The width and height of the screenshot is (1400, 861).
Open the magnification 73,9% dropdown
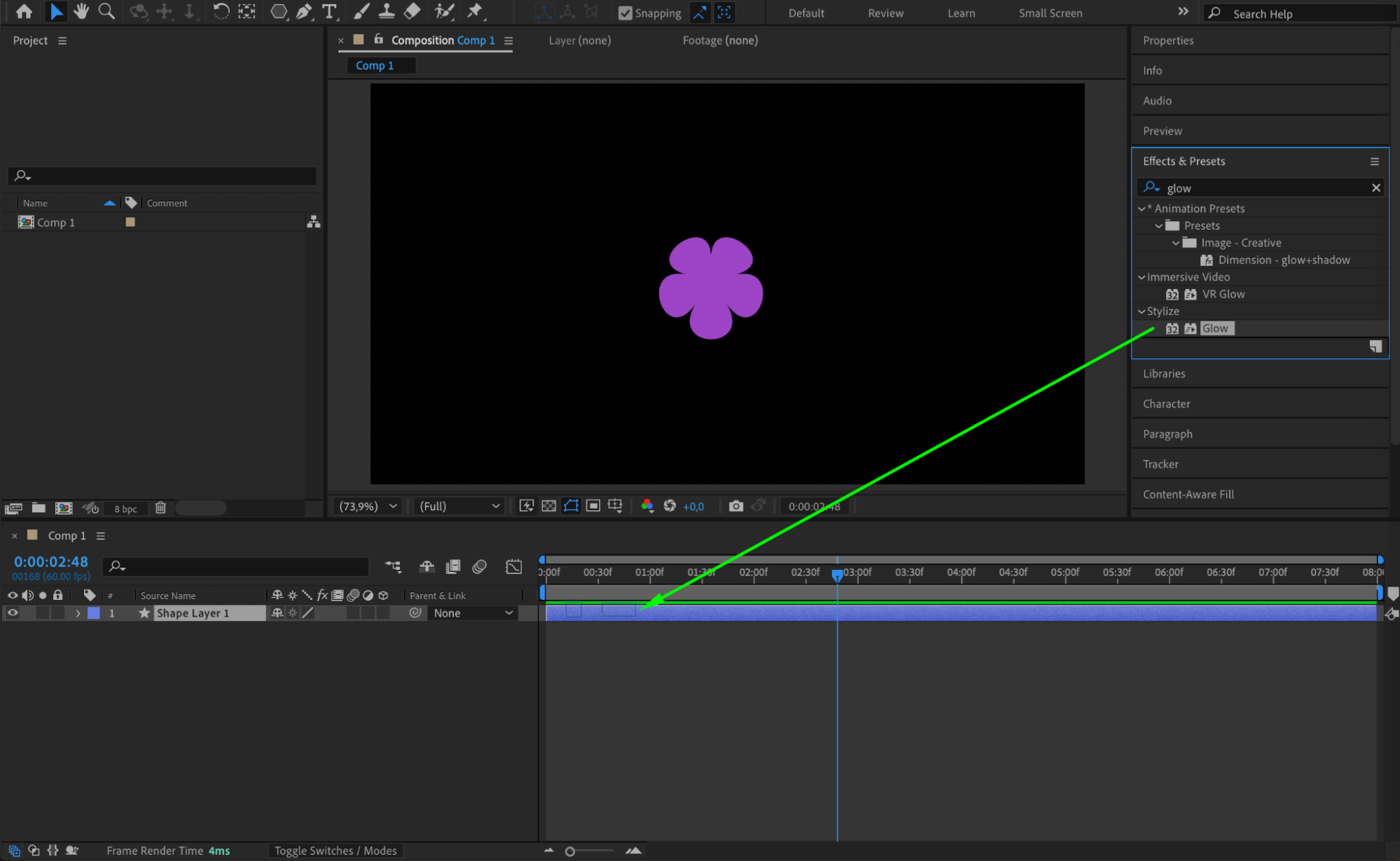(368, 506)
